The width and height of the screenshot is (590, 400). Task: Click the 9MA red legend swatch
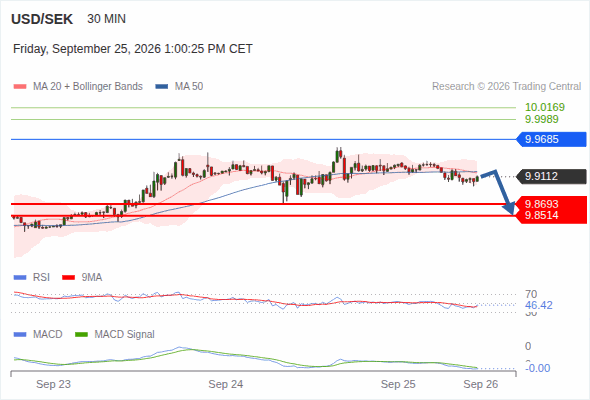coord(68,278)
